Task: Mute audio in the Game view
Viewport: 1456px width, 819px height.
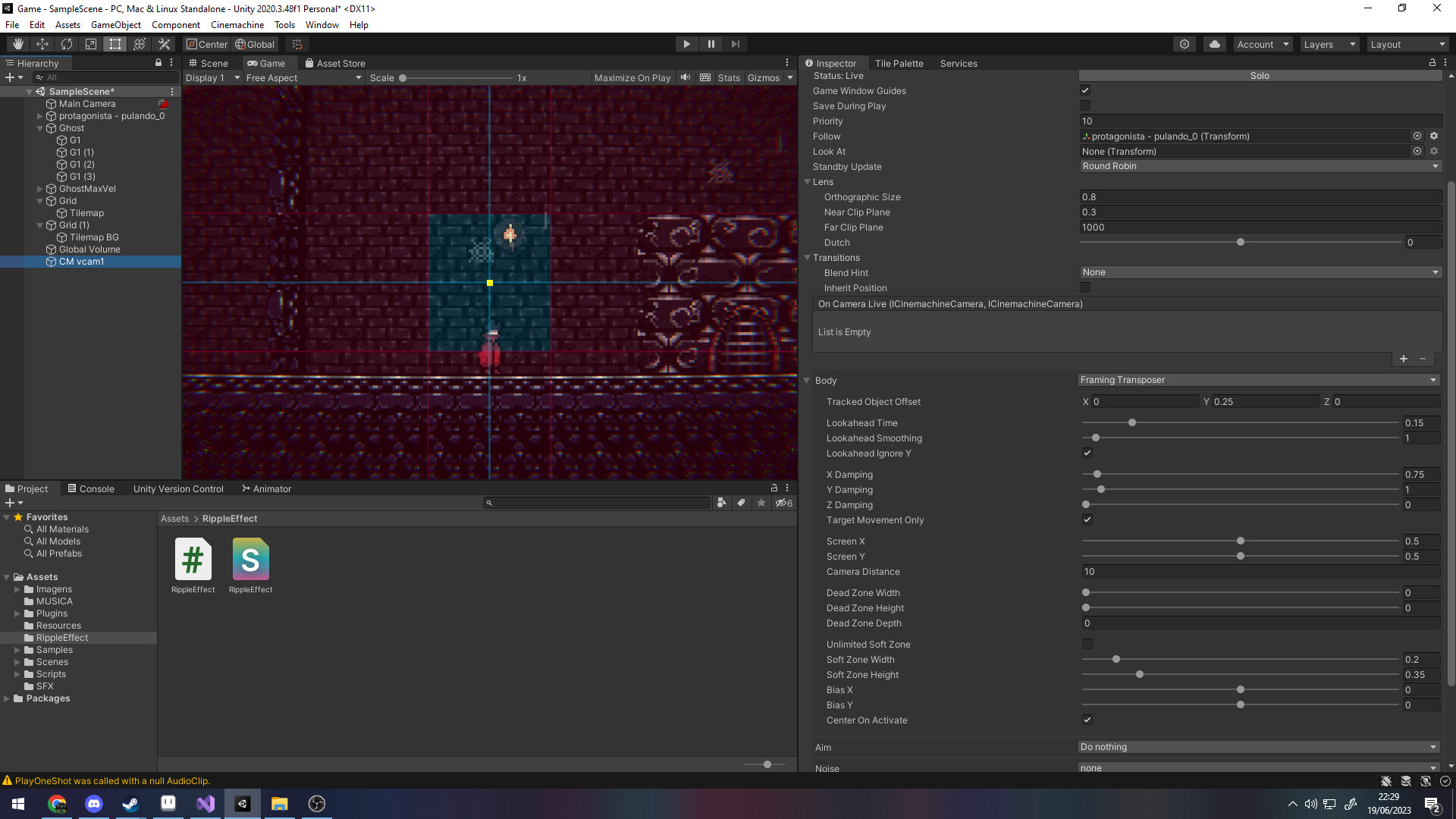Action: (685, 77)
